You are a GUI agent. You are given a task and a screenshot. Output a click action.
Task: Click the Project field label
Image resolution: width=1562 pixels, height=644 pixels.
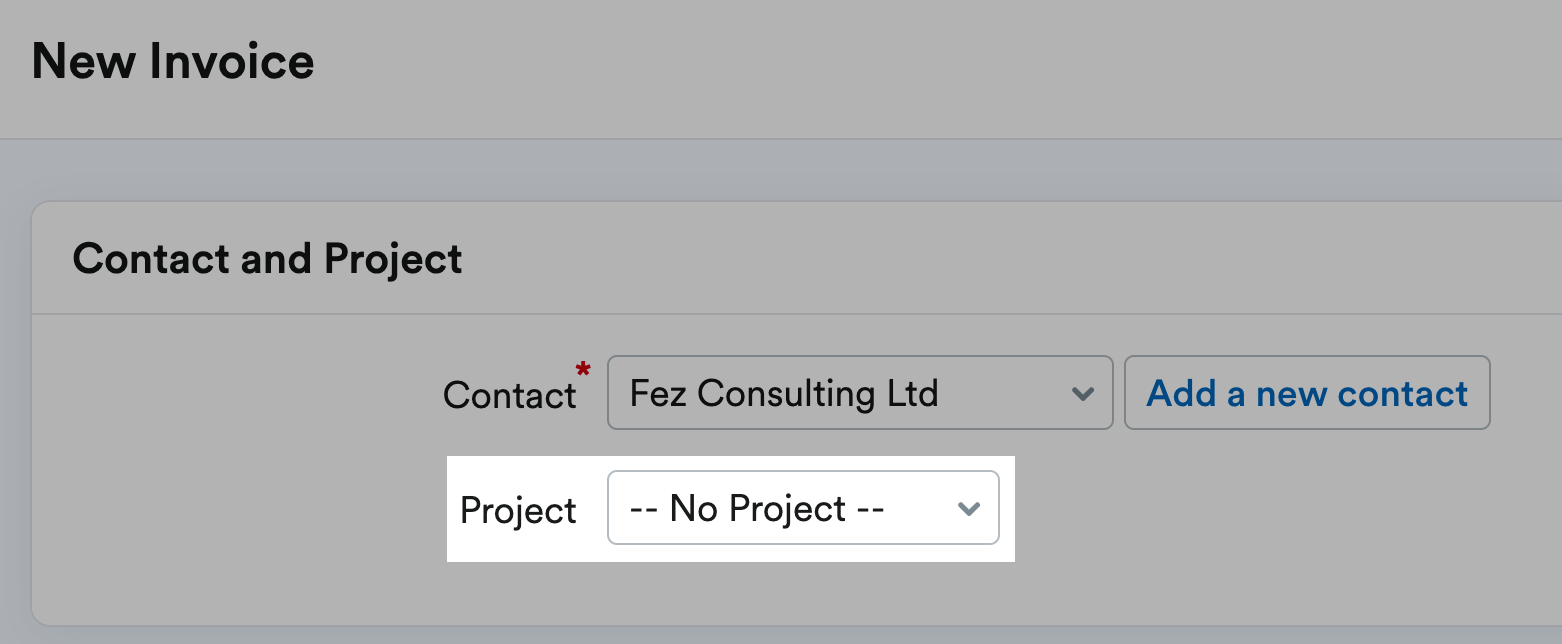tap(518, 509)
